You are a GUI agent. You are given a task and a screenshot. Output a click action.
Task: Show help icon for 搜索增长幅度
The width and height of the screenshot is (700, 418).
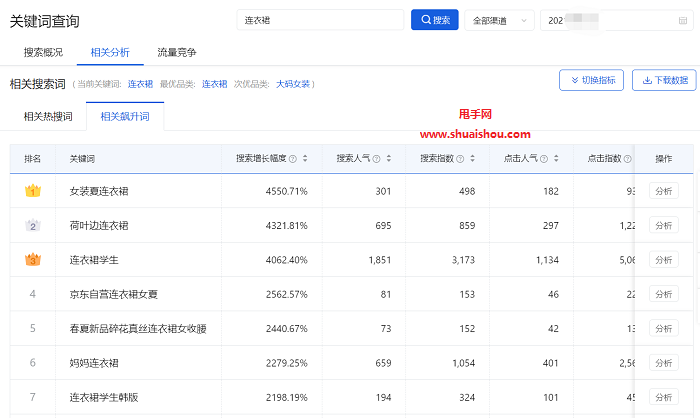click(293, 159)
